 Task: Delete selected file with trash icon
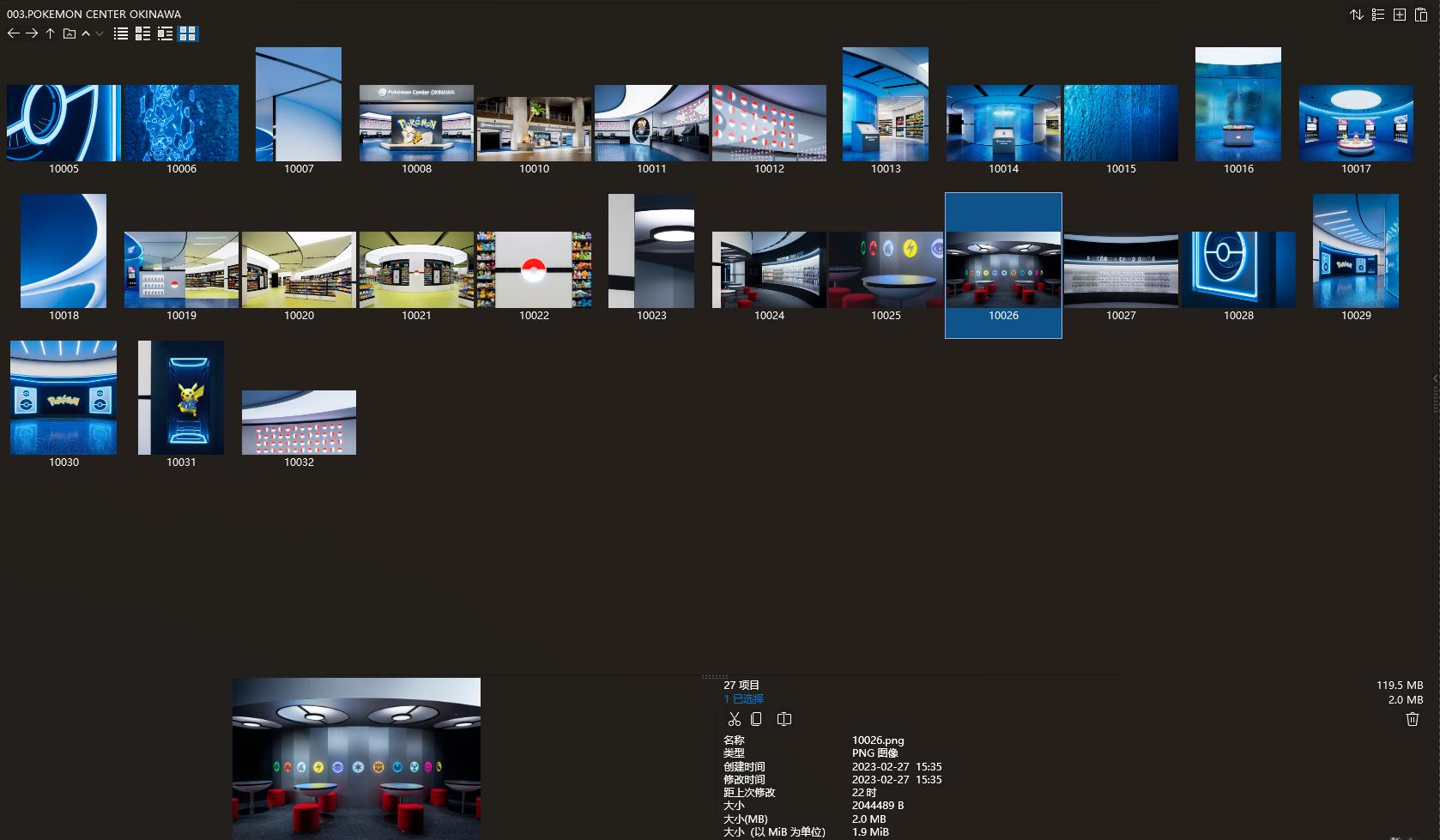pyautogui.click(x=1413, y=719)
